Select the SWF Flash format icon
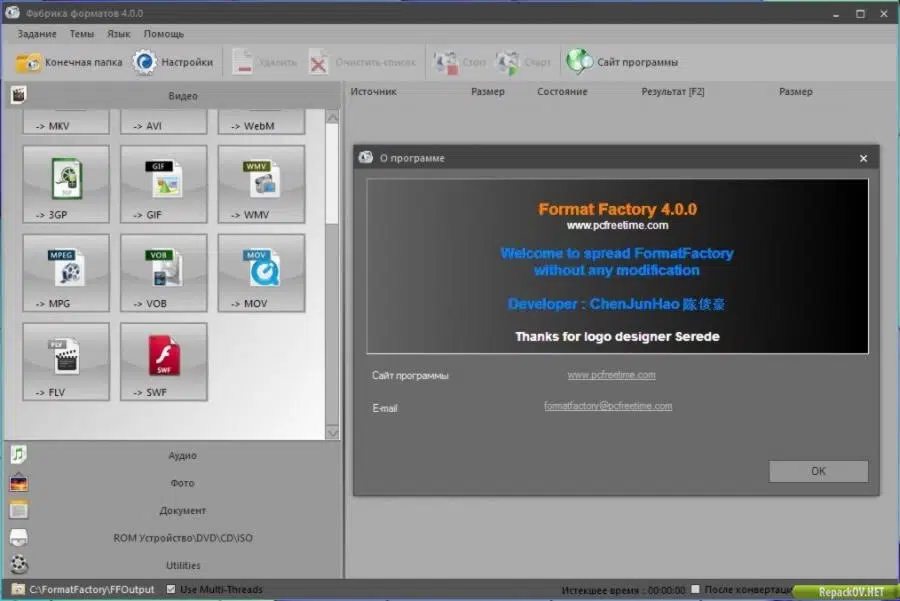This screenshot has height=601, width=900. point(164,362)
